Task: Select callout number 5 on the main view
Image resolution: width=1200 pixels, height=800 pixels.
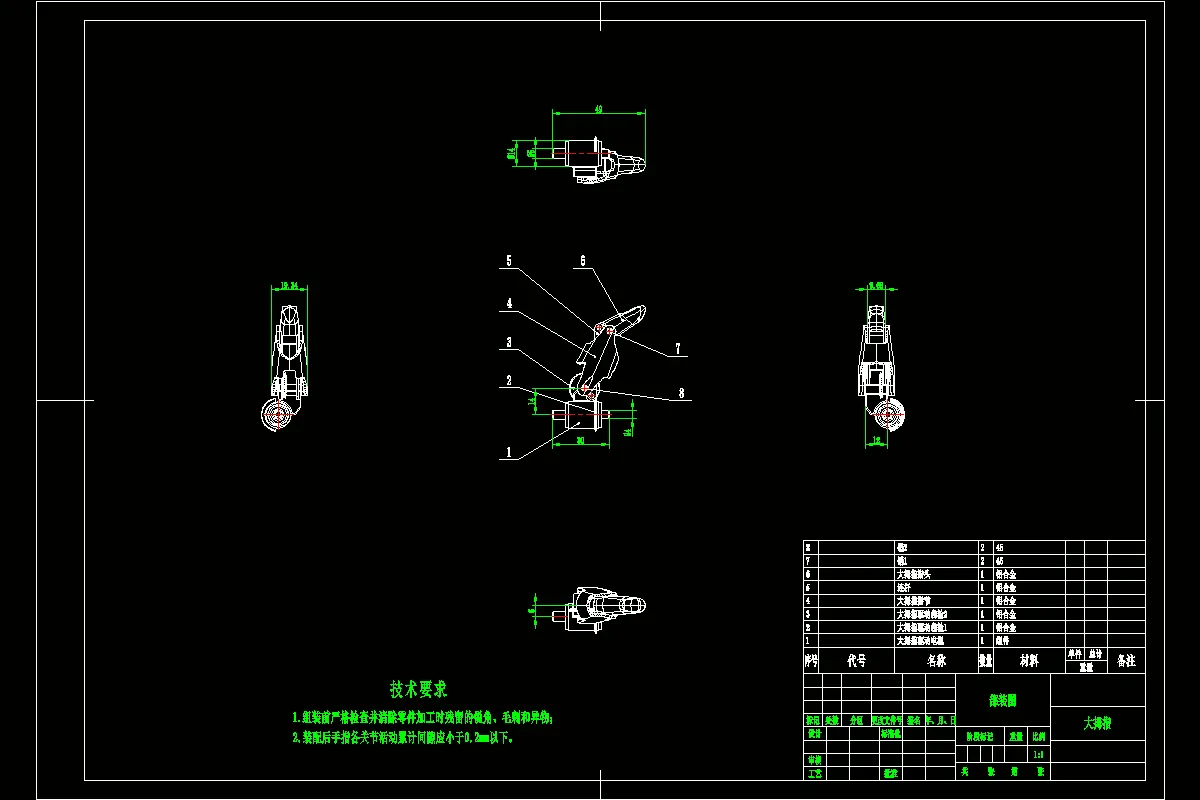Action: coord(509,261)
